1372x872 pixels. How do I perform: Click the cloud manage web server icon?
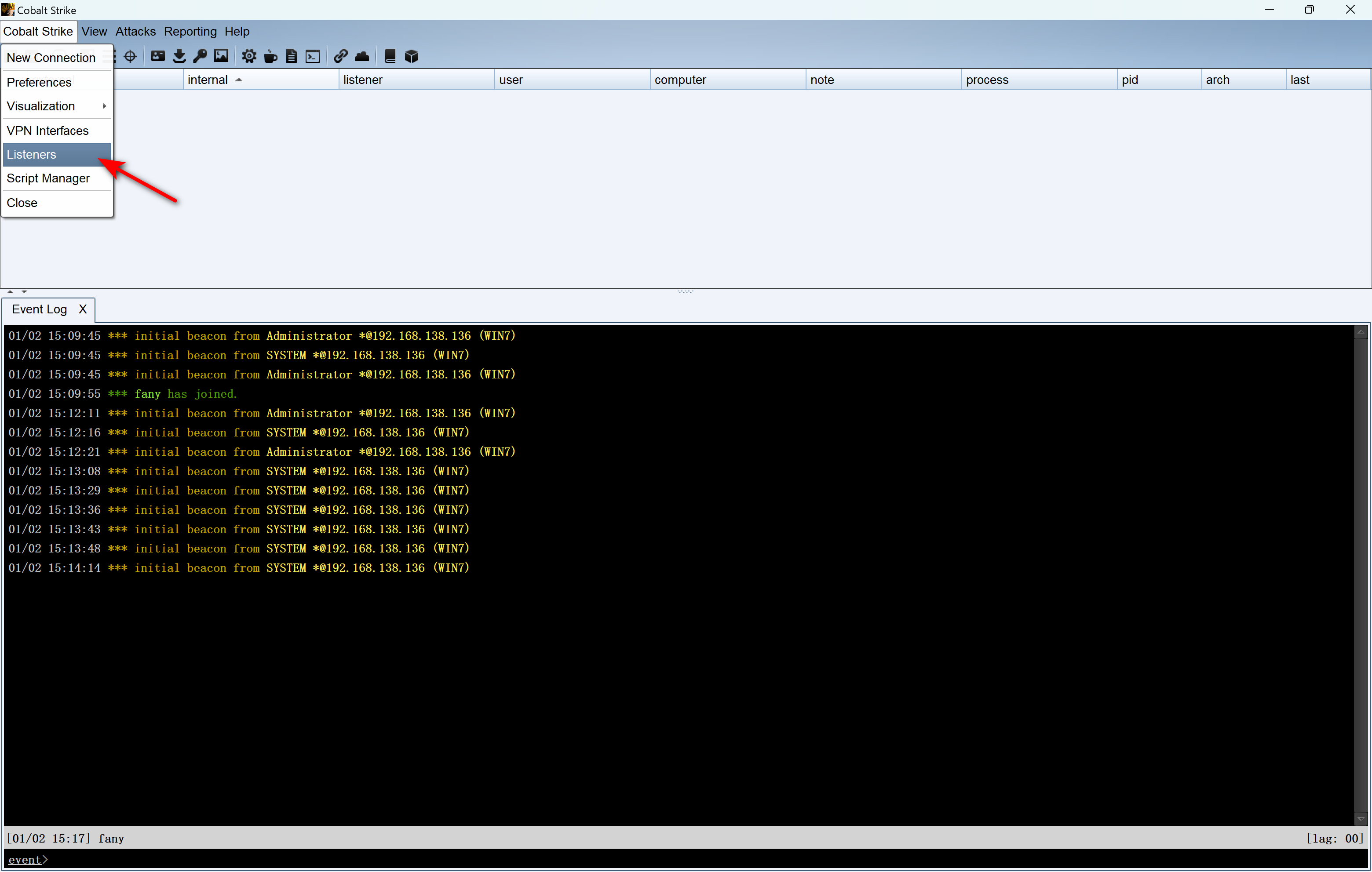[x=362, y=56]
